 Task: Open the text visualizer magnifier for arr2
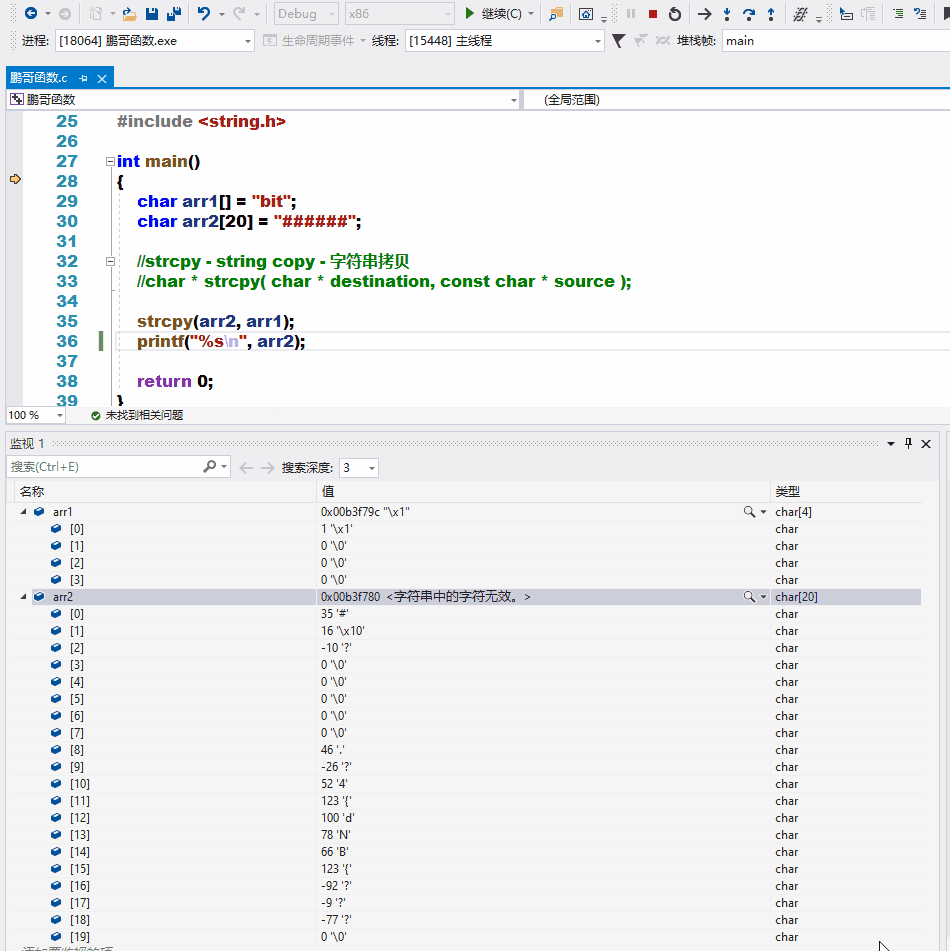point(749,597)
